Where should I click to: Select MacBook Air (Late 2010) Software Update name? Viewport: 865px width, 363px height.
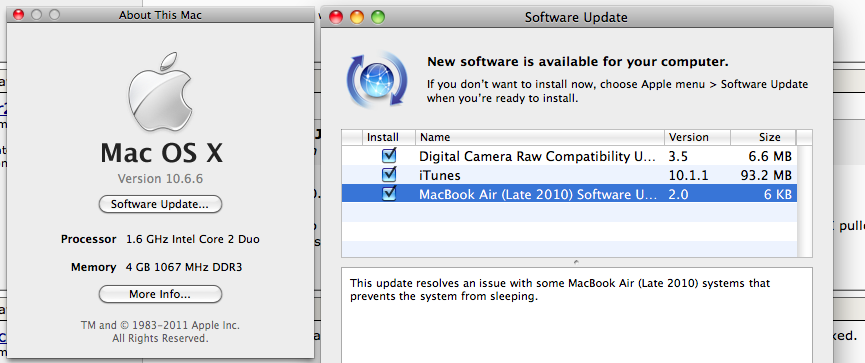coord(538,194)
